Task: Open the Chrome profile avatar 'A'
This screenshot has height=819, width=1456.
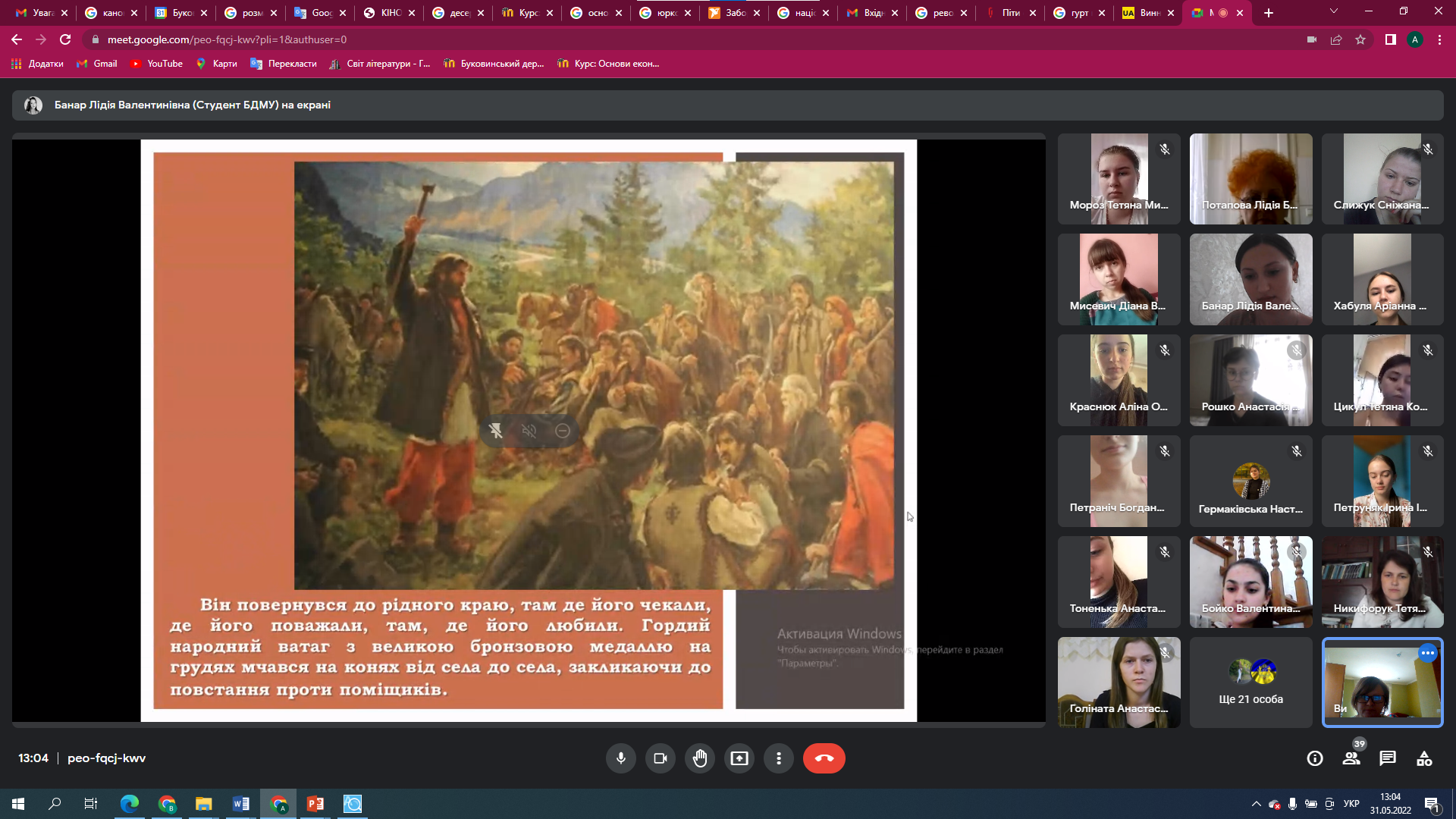Action: tap(1415, 39)
